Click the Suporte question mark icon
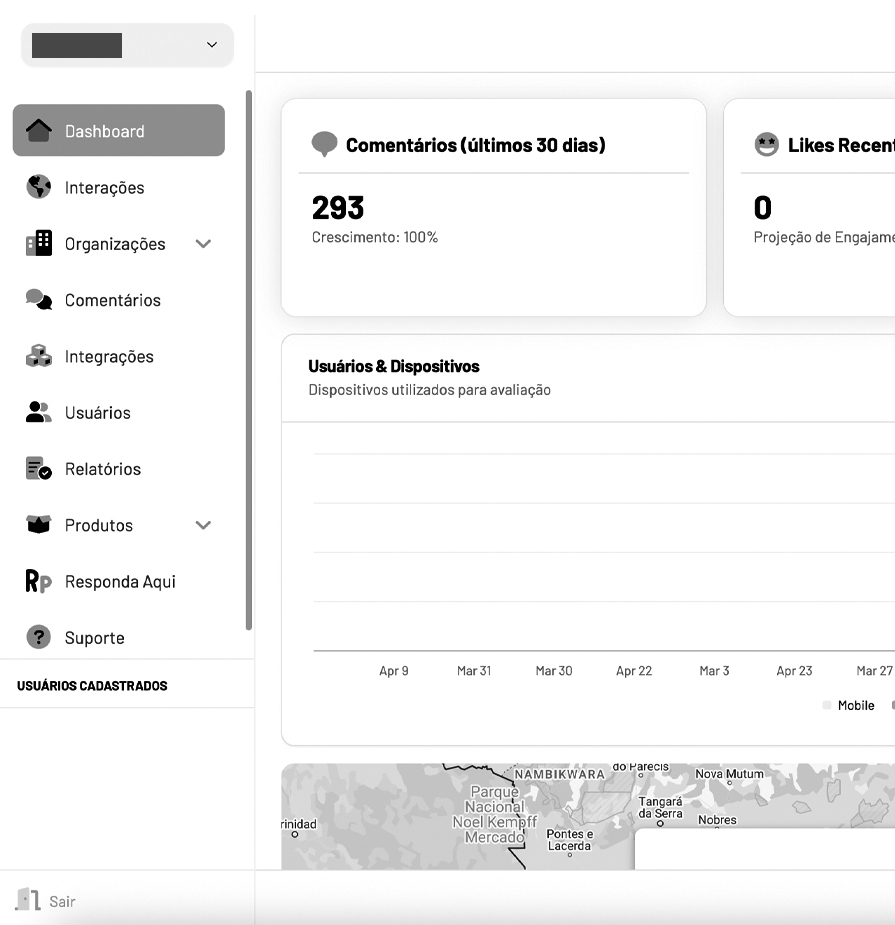This screenshot has width=895, height=925. point(39,637)
